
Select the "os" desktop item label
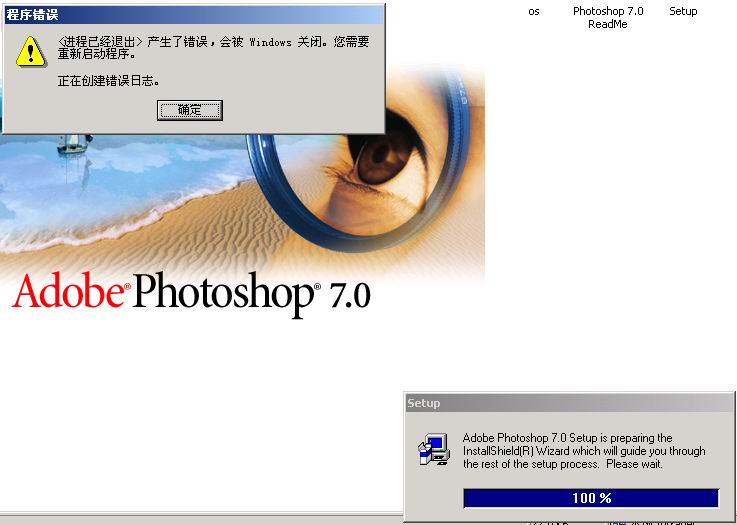[x=533, y=11]
